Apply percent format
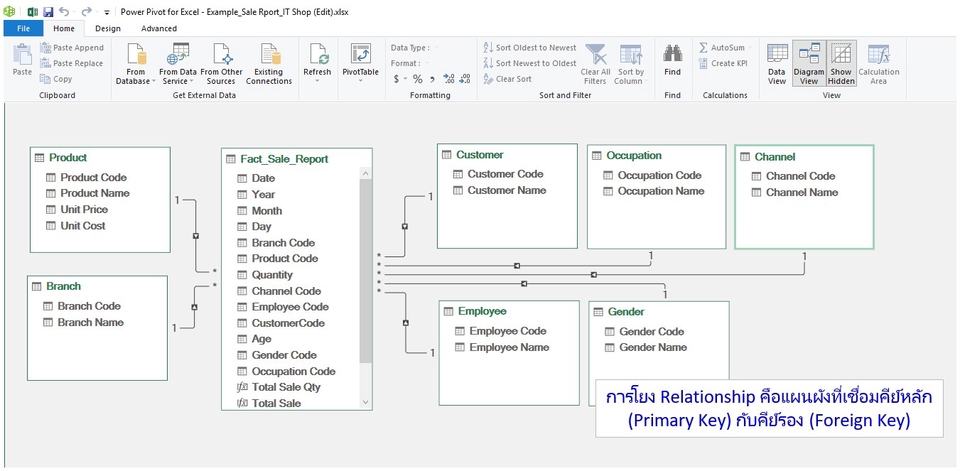 (x=418, y=78)
